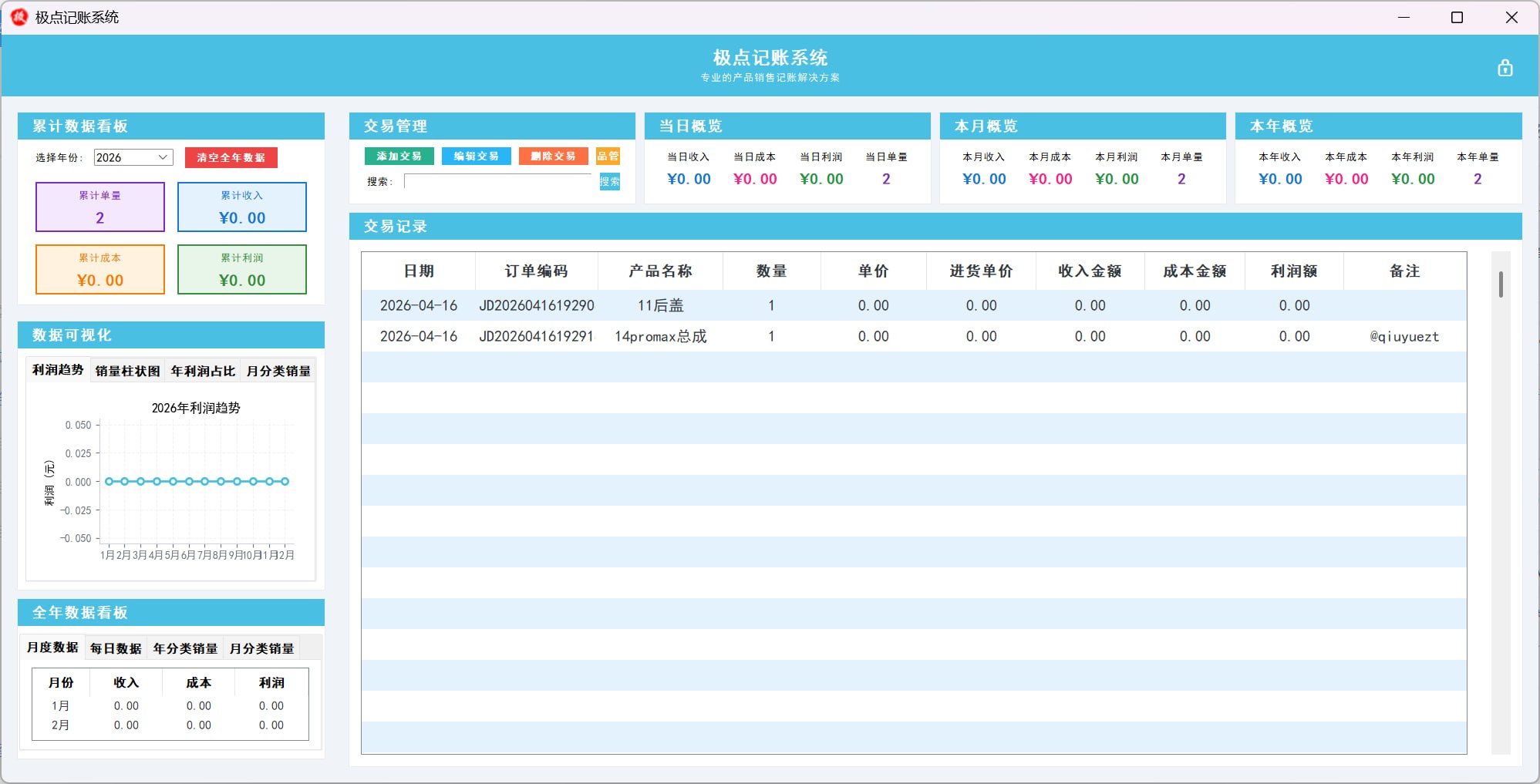Open the 年分类销量 tab in 全年数据看板
The image size is (1540, 784).
pyautogui.click(x=185, y=648)
